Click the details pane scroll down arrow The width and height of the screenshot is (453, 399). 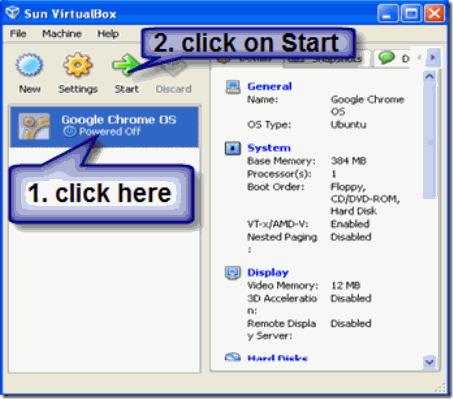coord(430,361)
